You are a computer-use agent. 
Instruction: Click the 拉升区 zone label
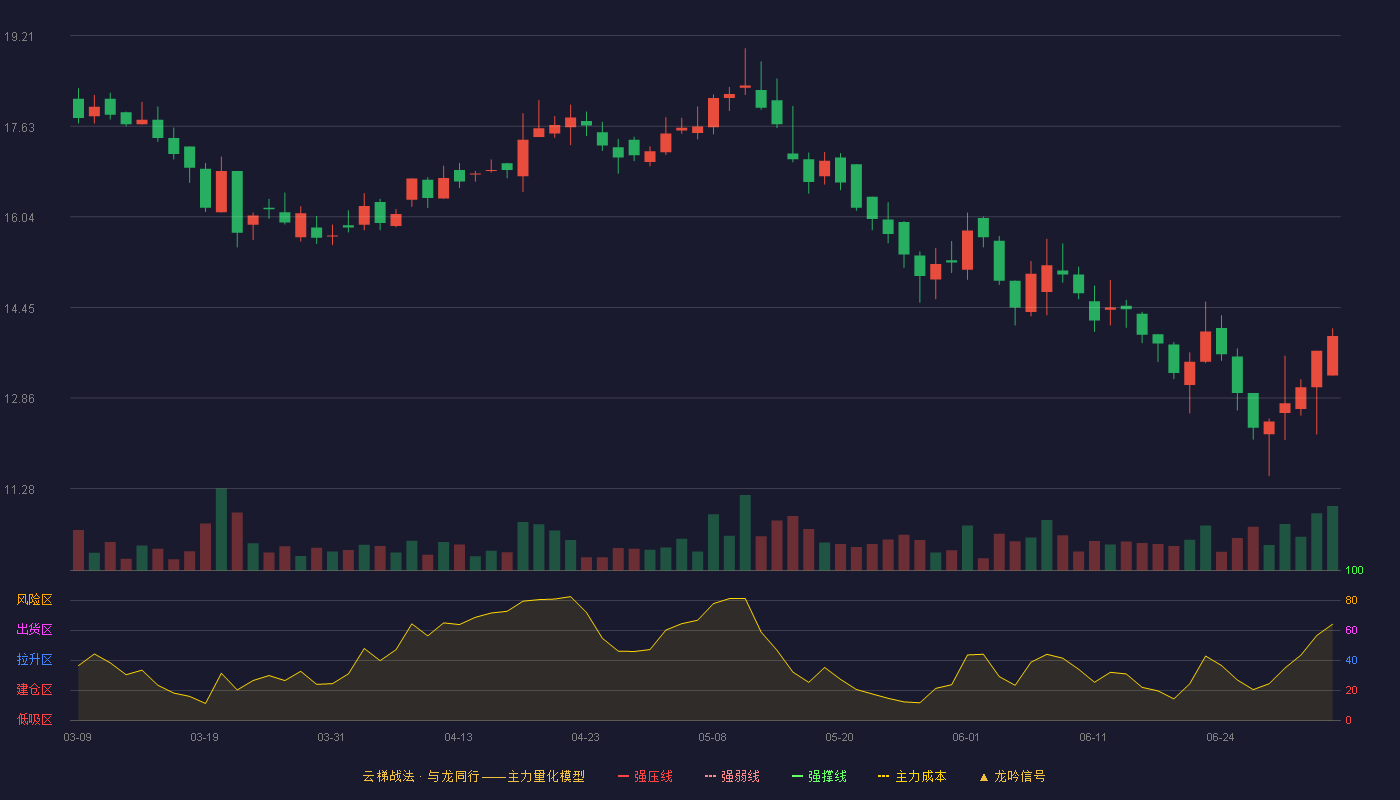click(34, 660)
